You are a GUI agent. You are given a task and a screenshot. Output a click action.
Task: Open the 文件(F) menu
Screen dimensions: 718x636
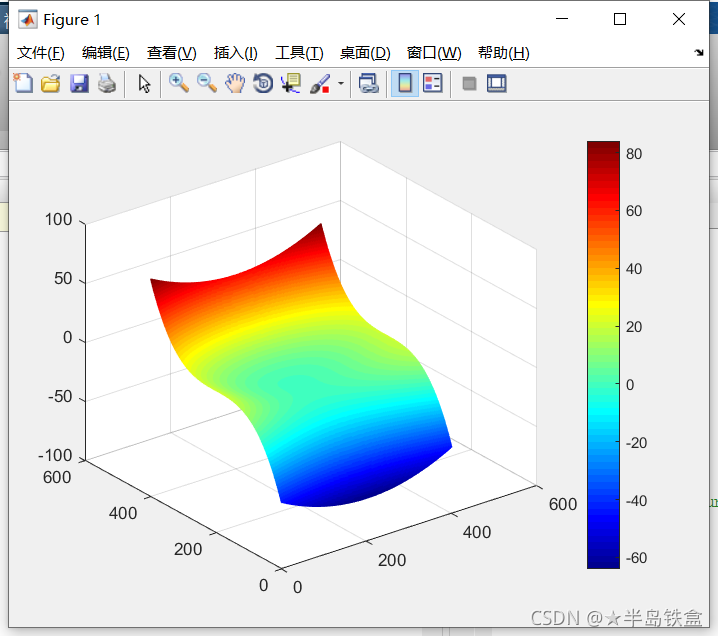coord(41,53)
